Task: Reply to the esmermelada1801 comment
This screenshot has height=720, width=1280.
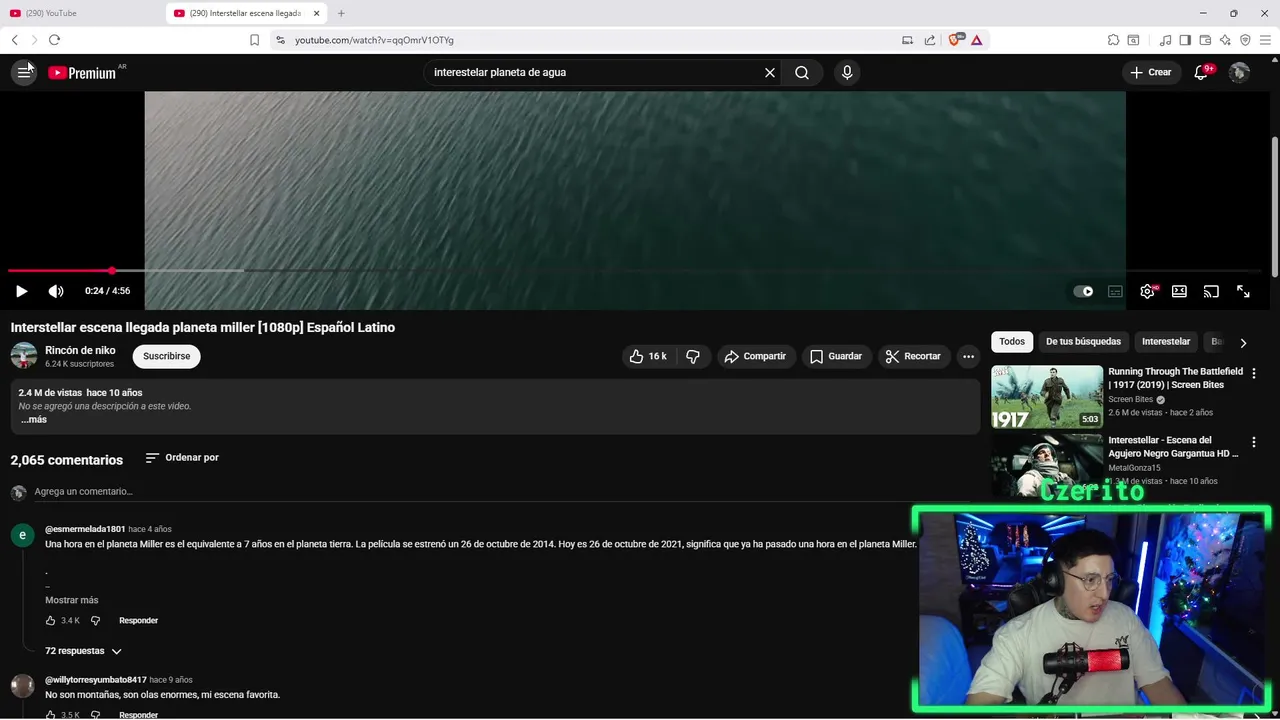Action: pyautogui.click(x=138, y=621)
